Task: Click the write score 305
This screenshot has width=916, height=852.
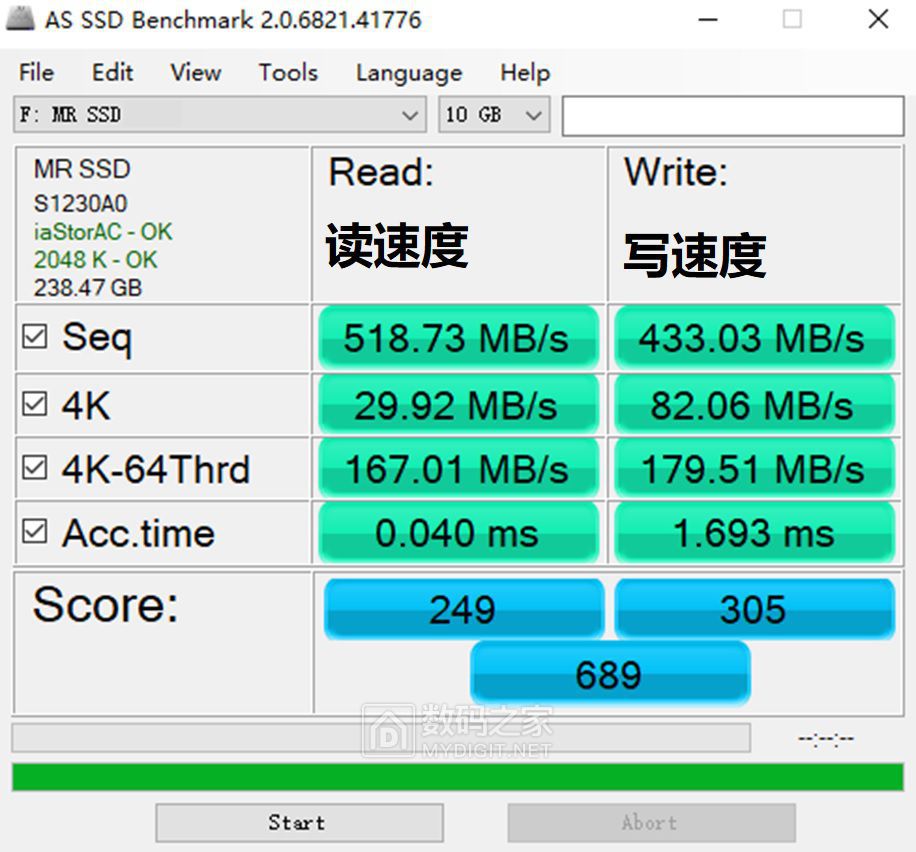Action: (x=754, y=609)
